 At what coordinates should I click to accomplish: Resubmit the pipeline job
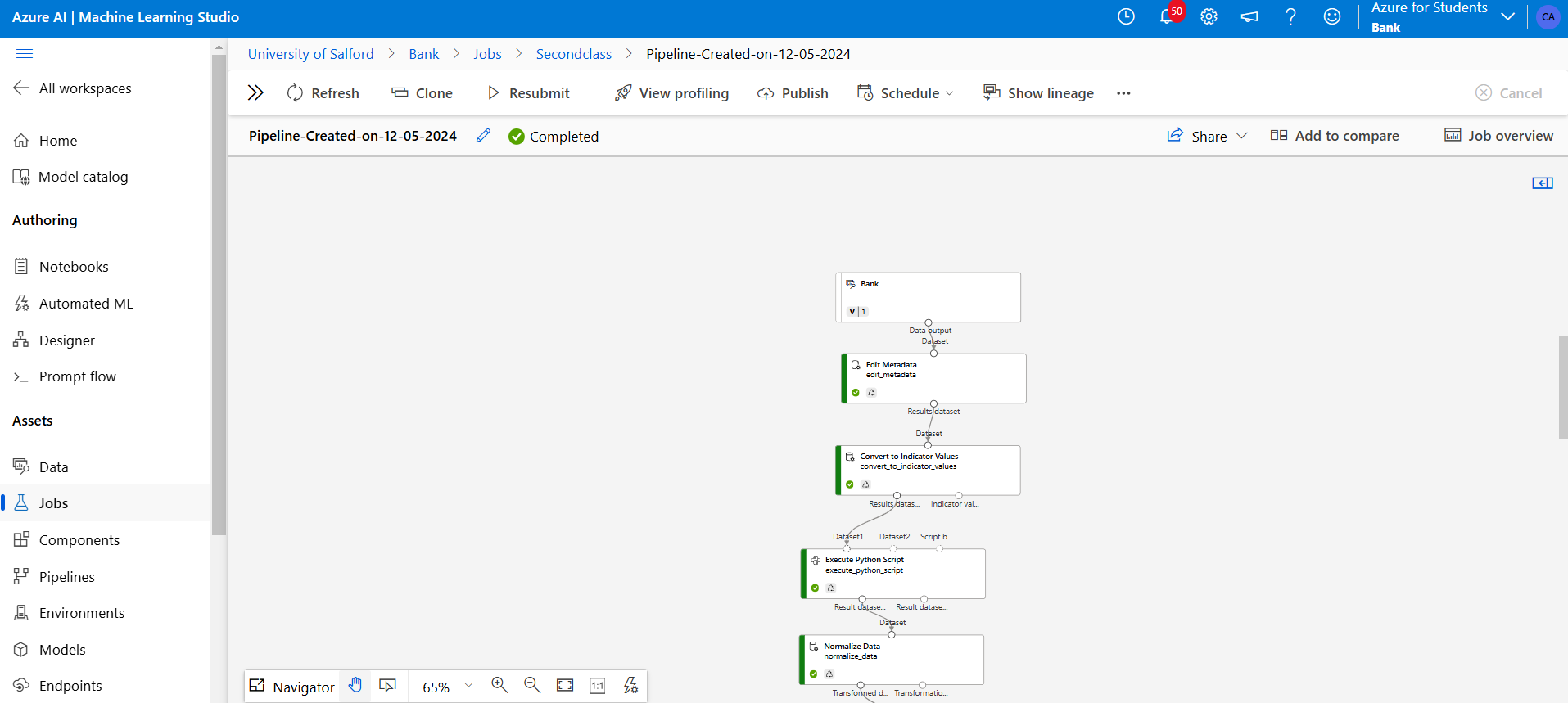coord(528,93)
